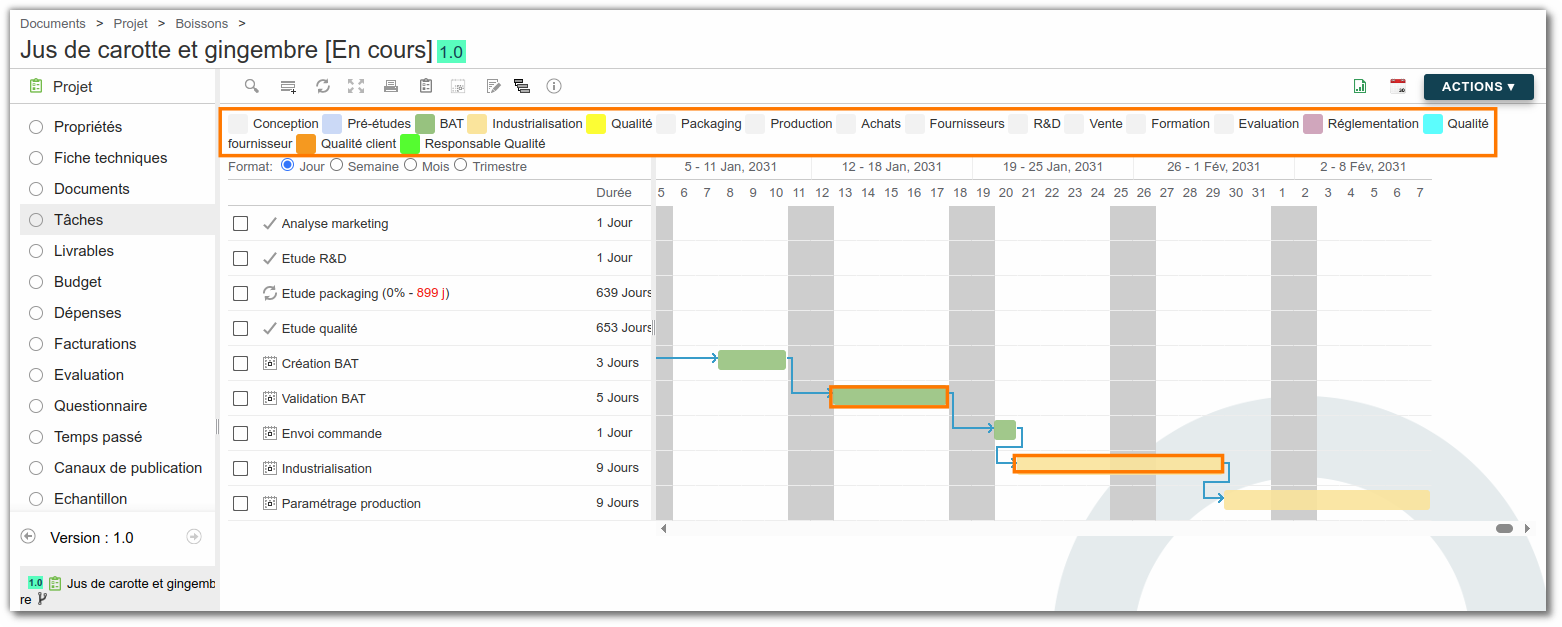Toggle fullscreen with the expand arrows icon
The image size is (1562, 627).
click(x=356, y=86)
